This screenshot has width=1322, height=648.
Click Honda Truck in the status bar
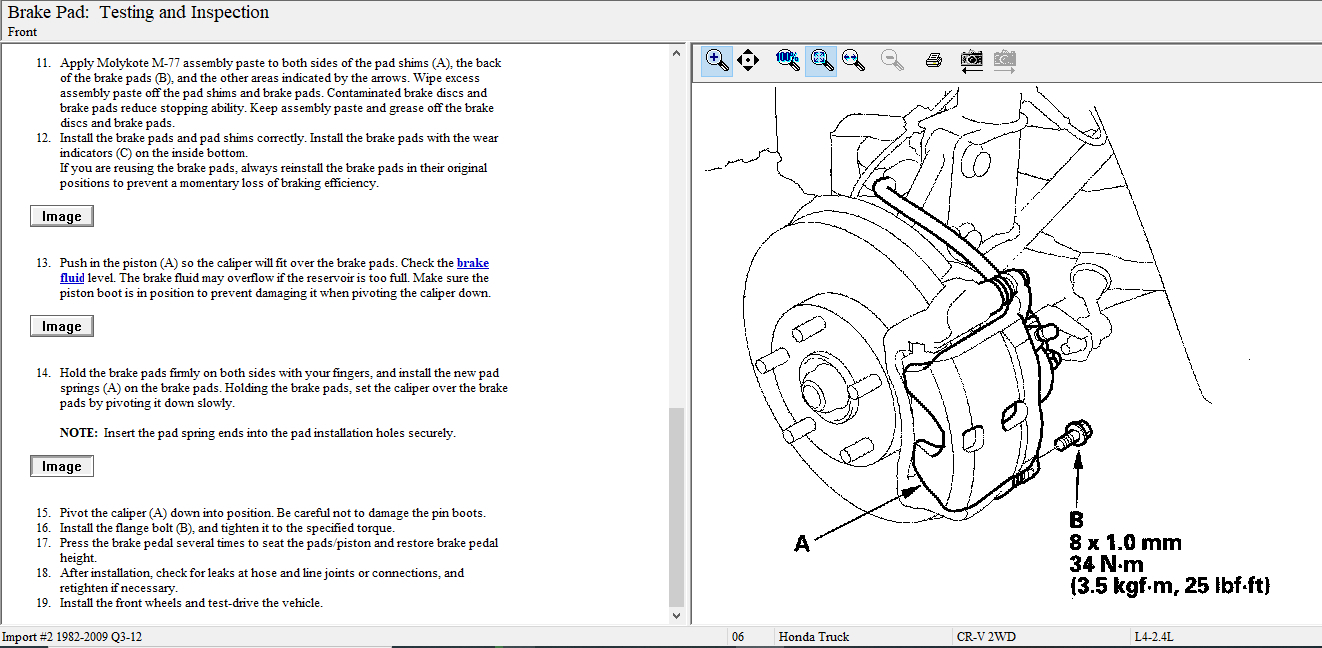814,637
